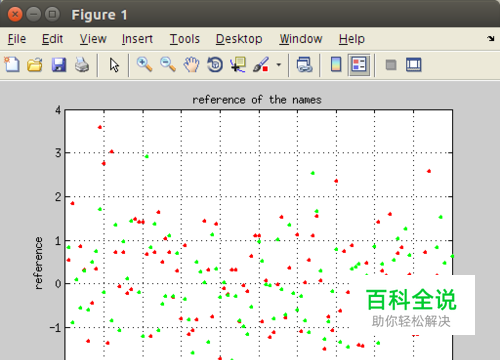Open the Edit menu
The image size is (500, 360).
52,39
